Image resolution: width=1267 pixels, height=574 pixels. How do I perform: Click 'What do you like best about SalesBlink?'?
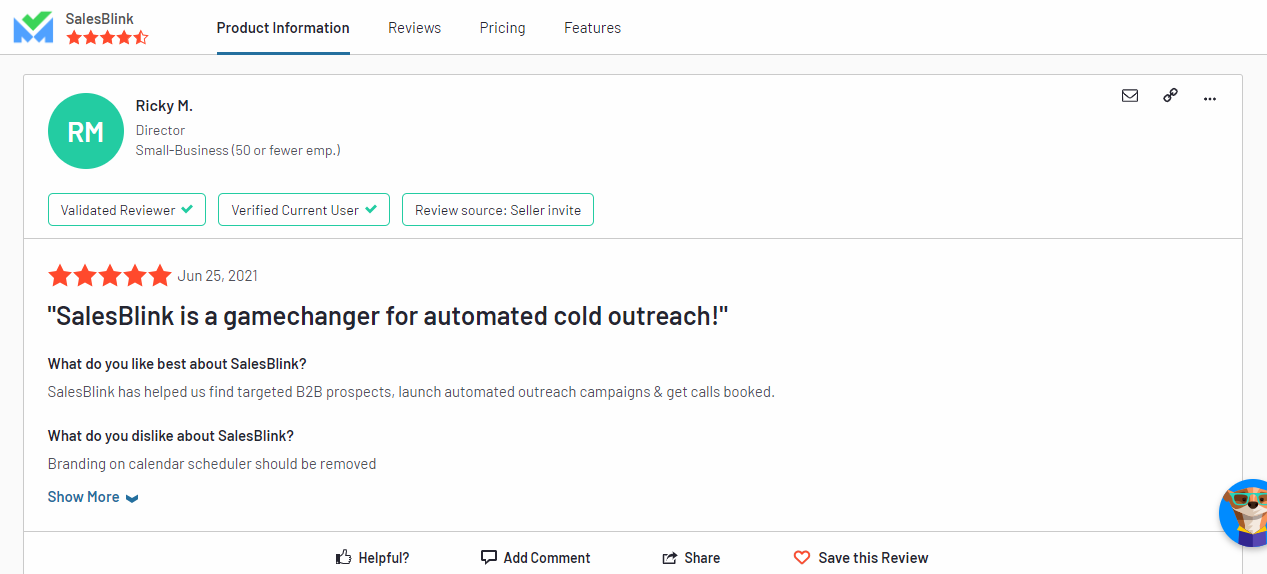(x=177, y=364)
